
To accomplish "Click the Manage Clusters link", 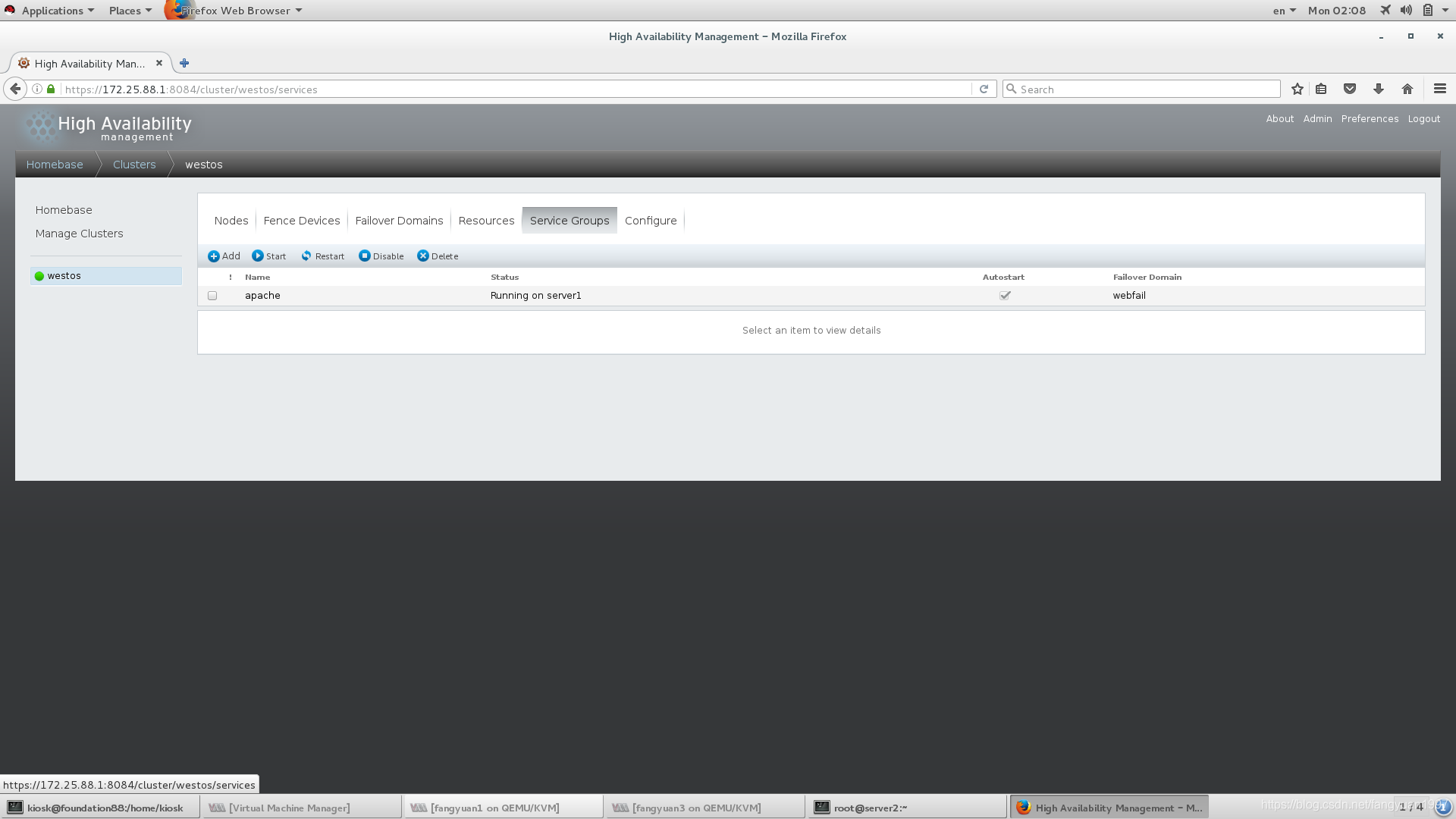I will (x=79, y=234).
